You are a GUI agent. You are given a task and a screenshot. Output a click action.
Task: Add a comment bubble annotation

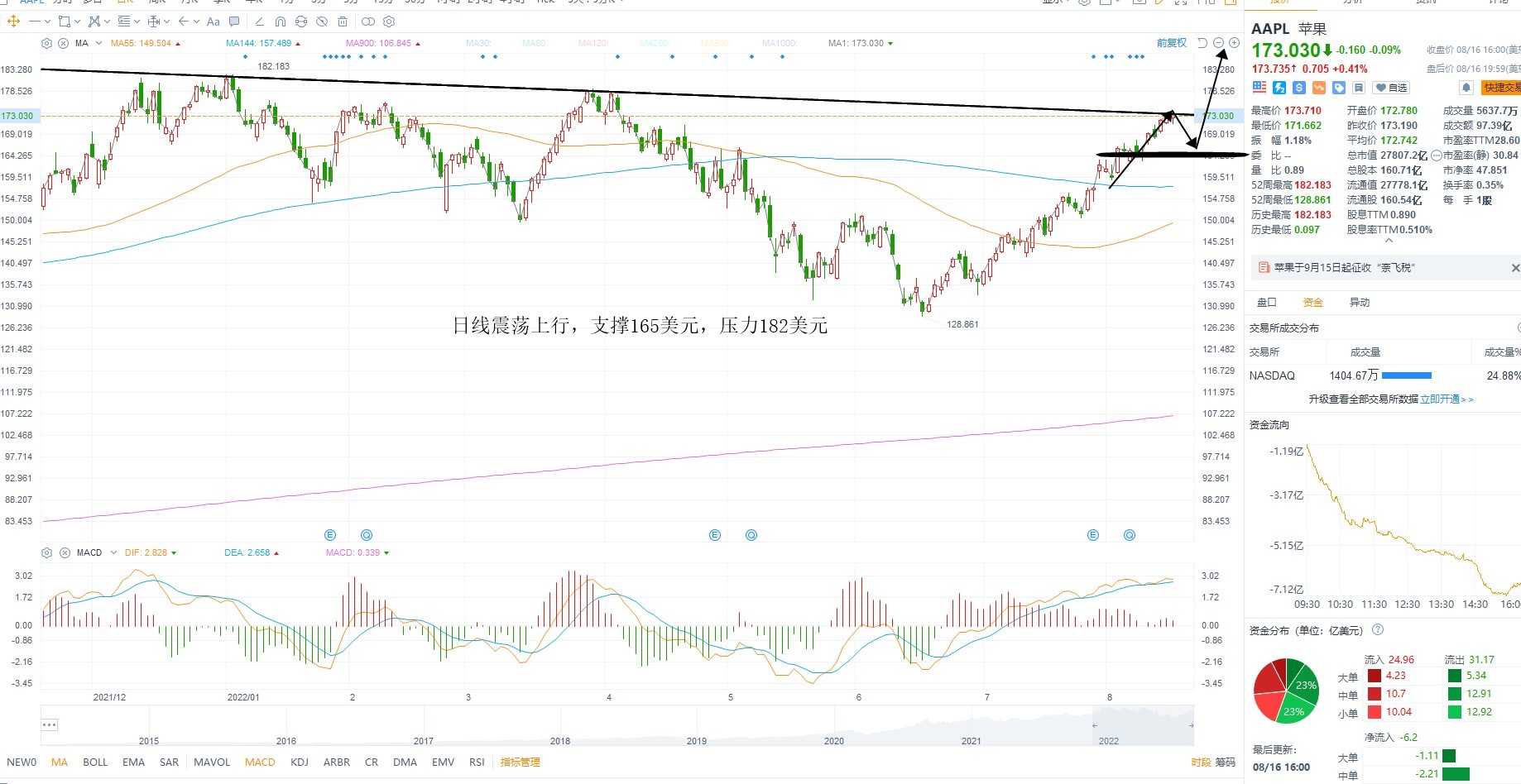click(234, 22)
